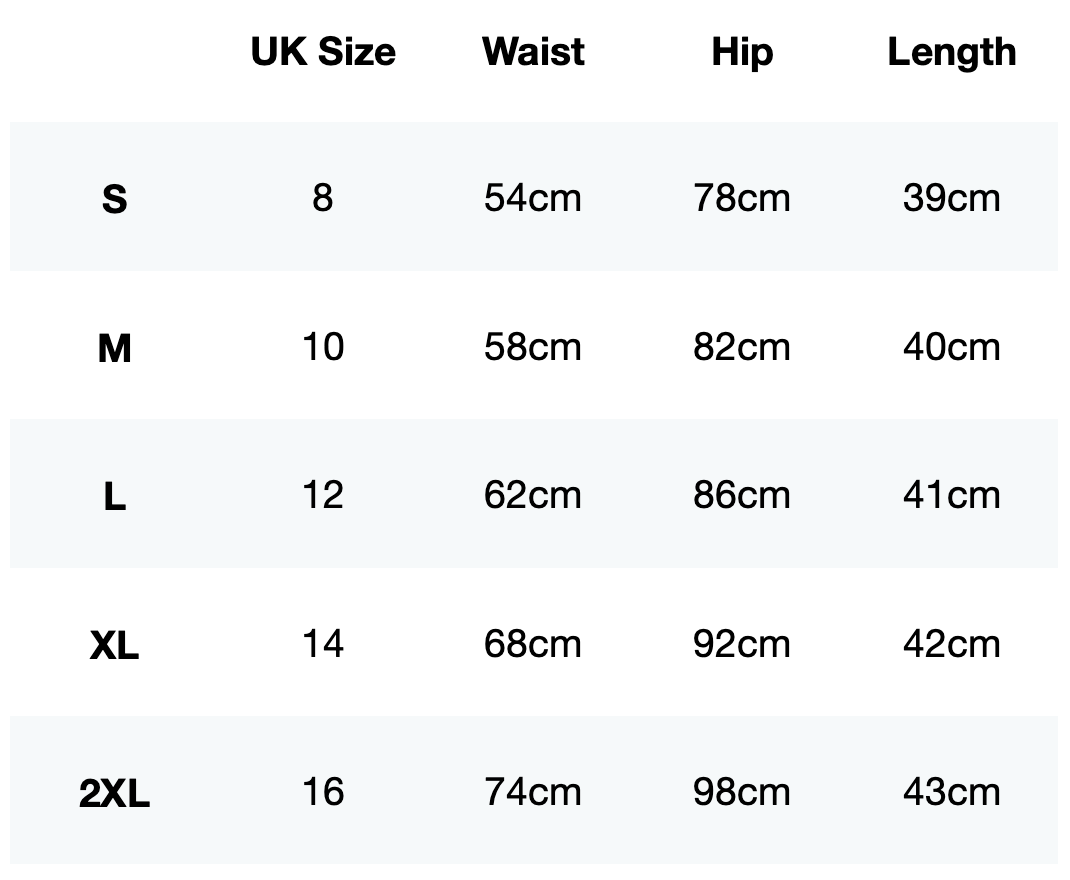The image size is (1070, 880).
Task: Select the L size row label
Action: (x=115, y=497)
